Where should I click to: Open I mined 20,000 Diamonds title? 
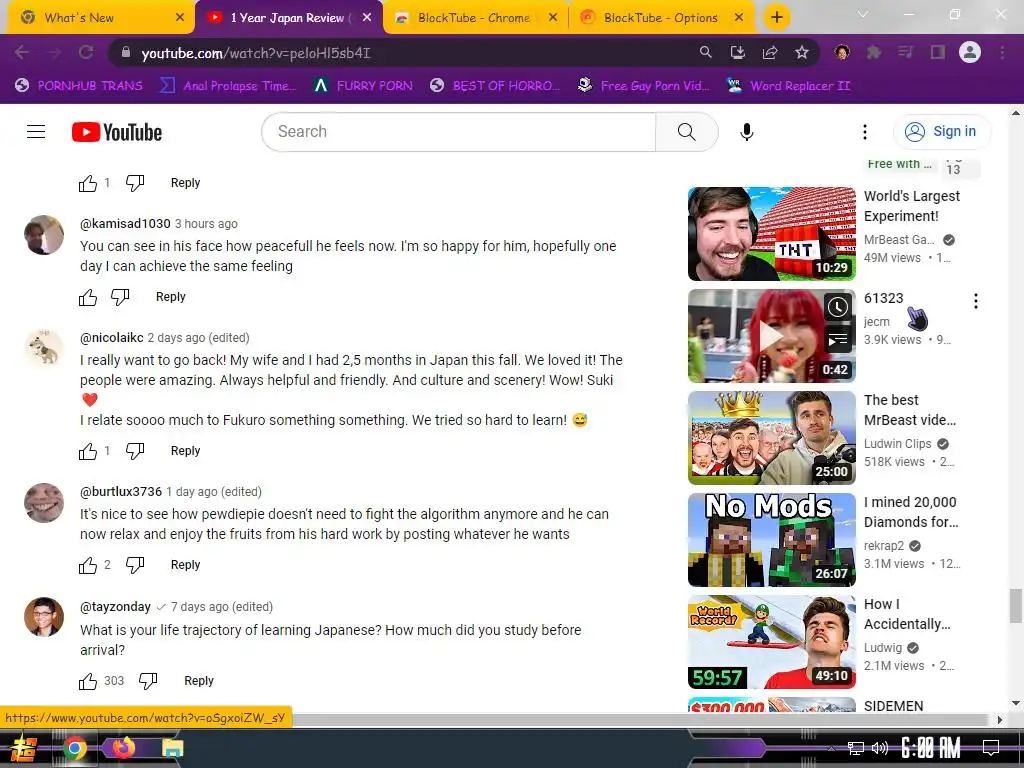coord(911,512)
